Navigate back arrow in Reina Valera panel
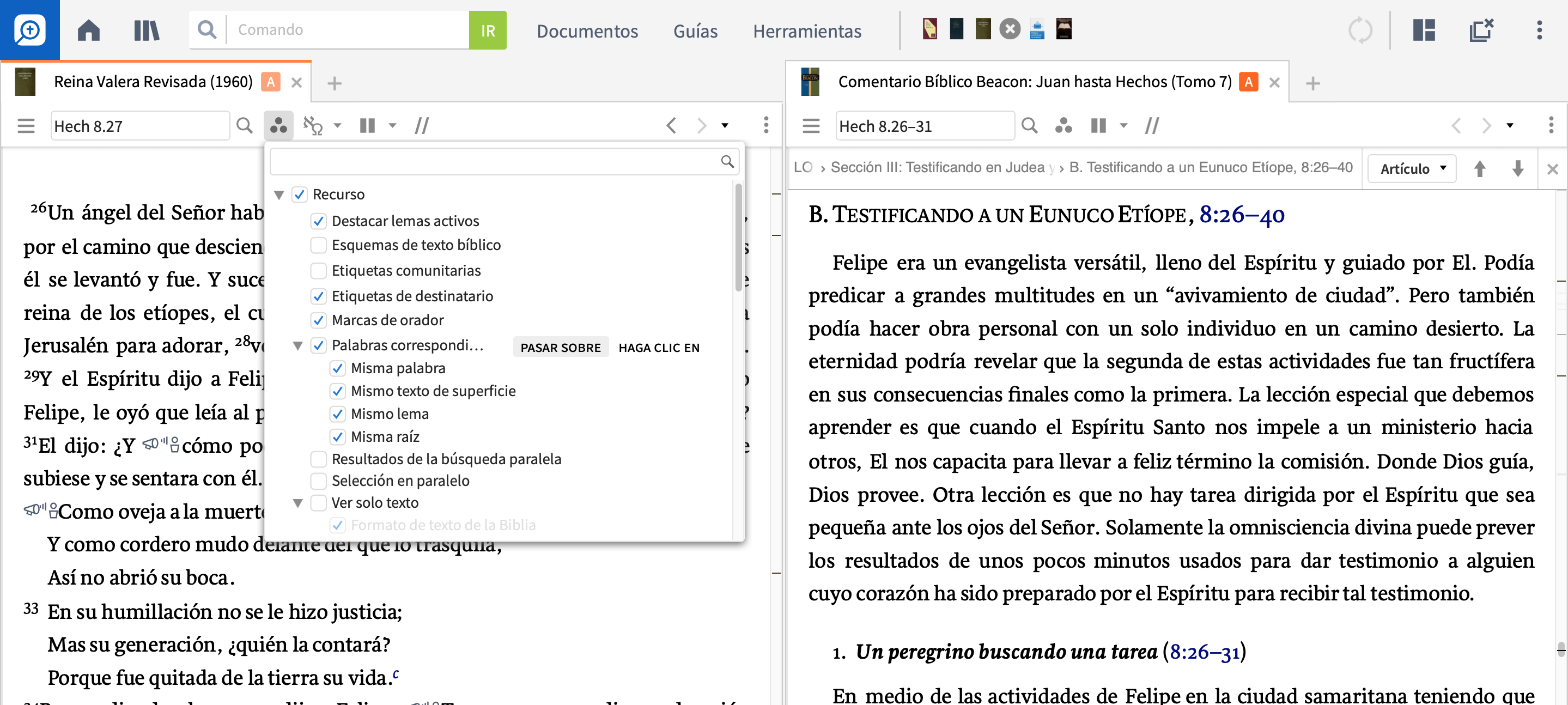Viewport: 1568px width, 705px height. coord(671,126)
